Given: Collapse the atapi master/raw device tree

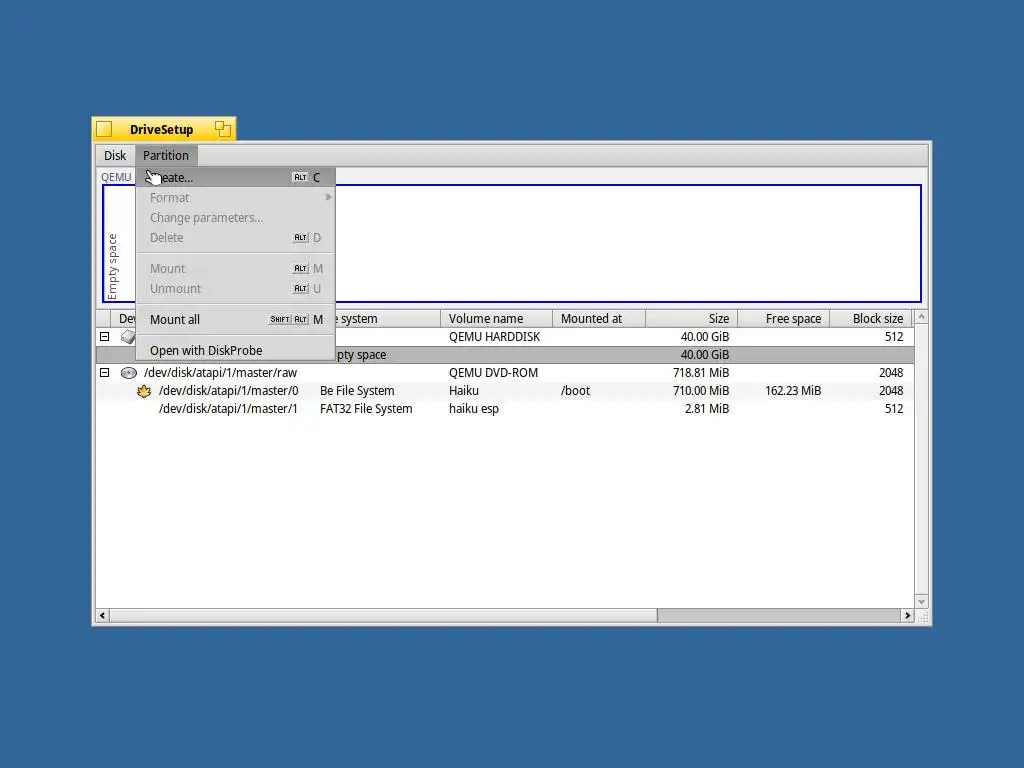Looking at the screenshot, I should tap(104, 373).
